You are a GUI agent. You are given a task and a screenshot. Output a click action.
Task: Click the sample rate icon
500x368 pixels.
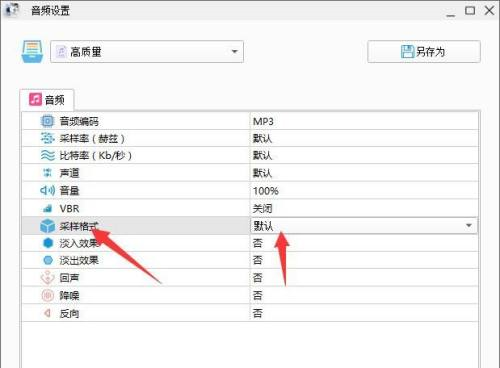tap(47, 138)
